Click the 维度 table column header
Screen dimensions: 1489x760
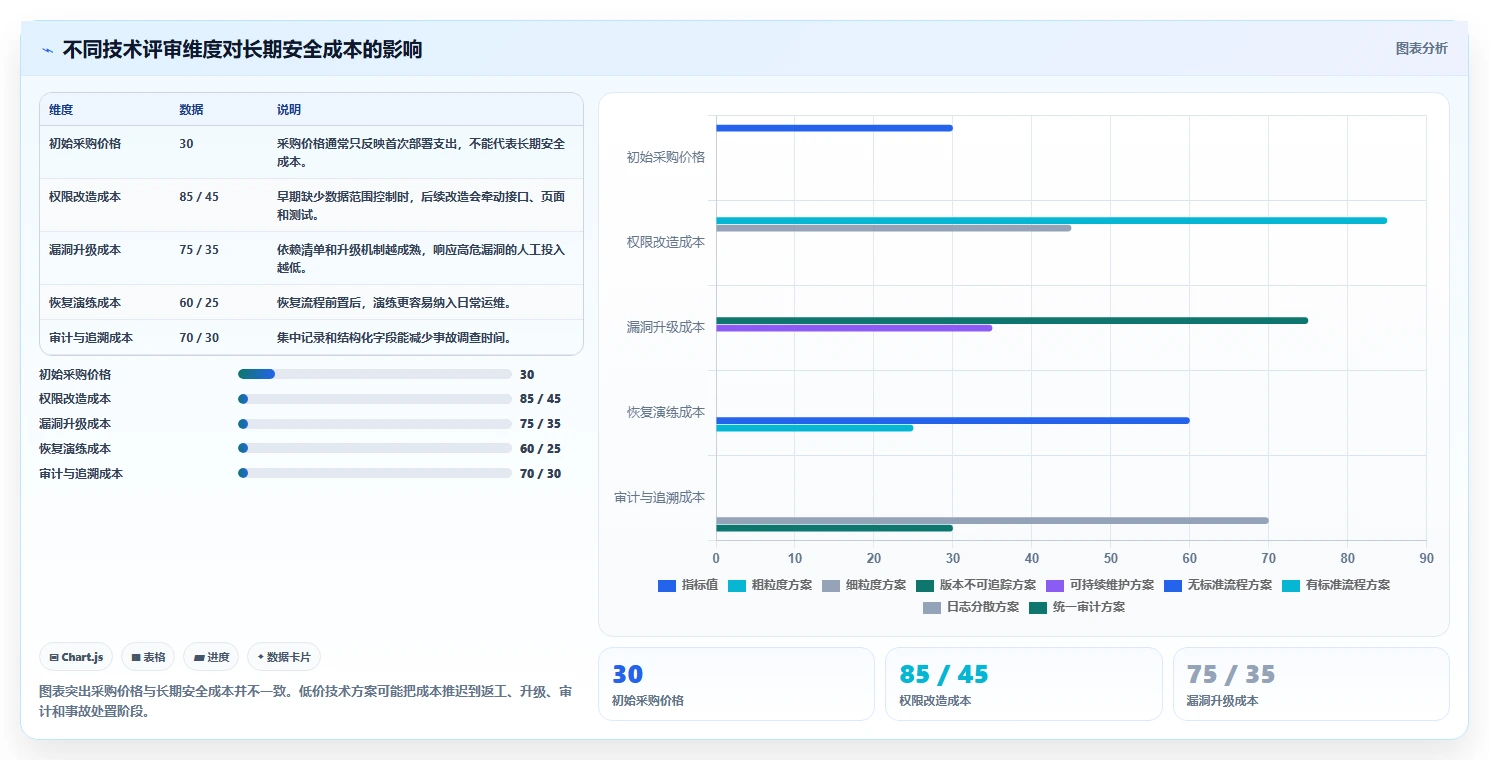pos(61,110)
